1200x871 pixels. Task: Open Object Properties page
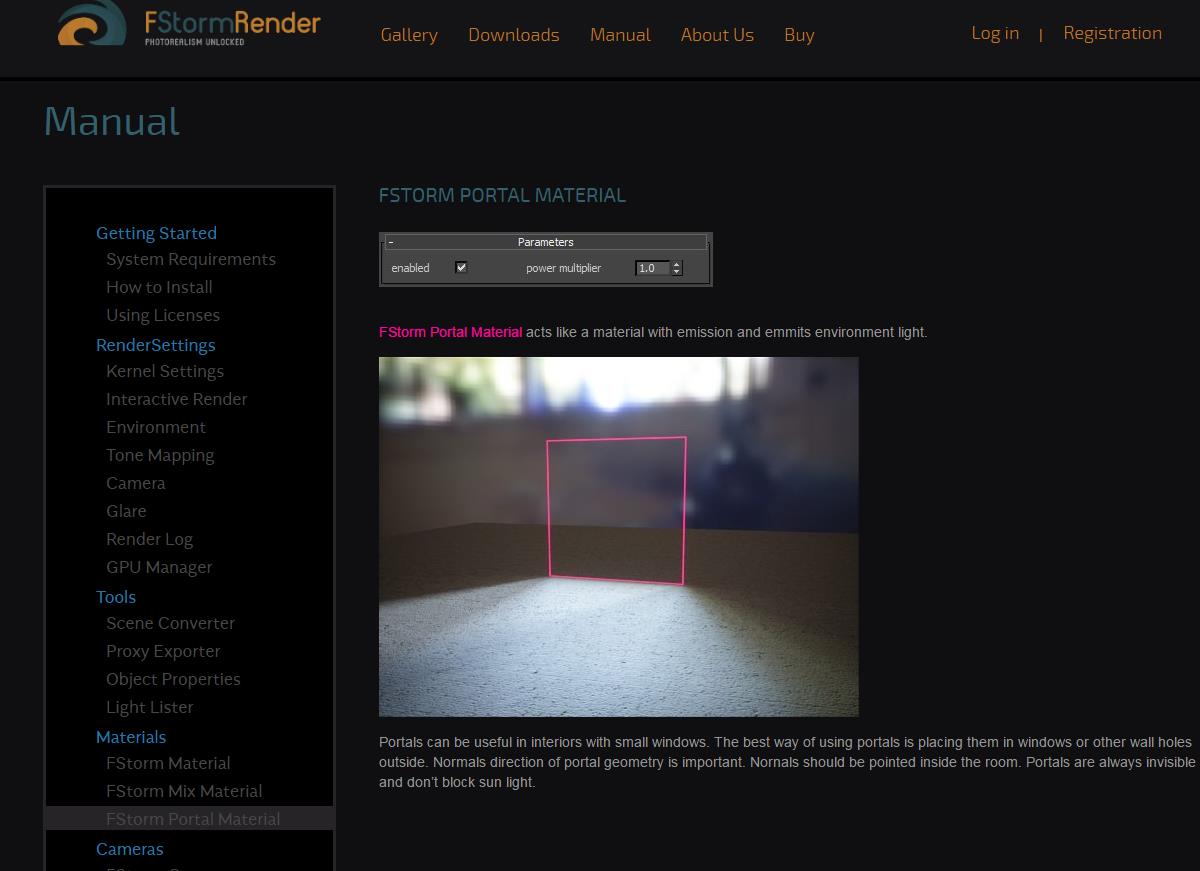click(173, 679)
